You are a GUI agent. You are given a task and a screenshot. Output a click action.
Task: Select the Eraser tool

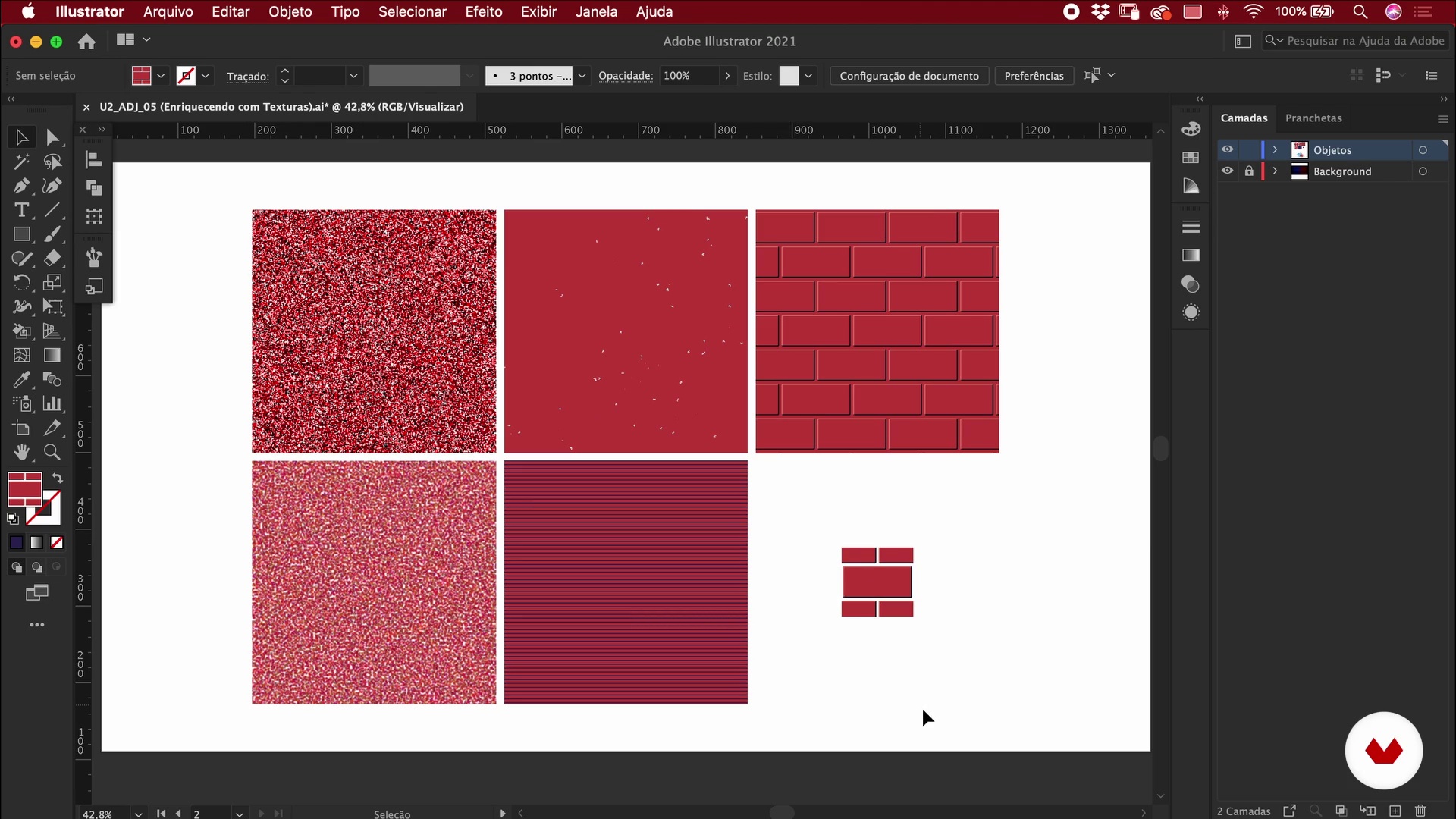pos(52,259)
